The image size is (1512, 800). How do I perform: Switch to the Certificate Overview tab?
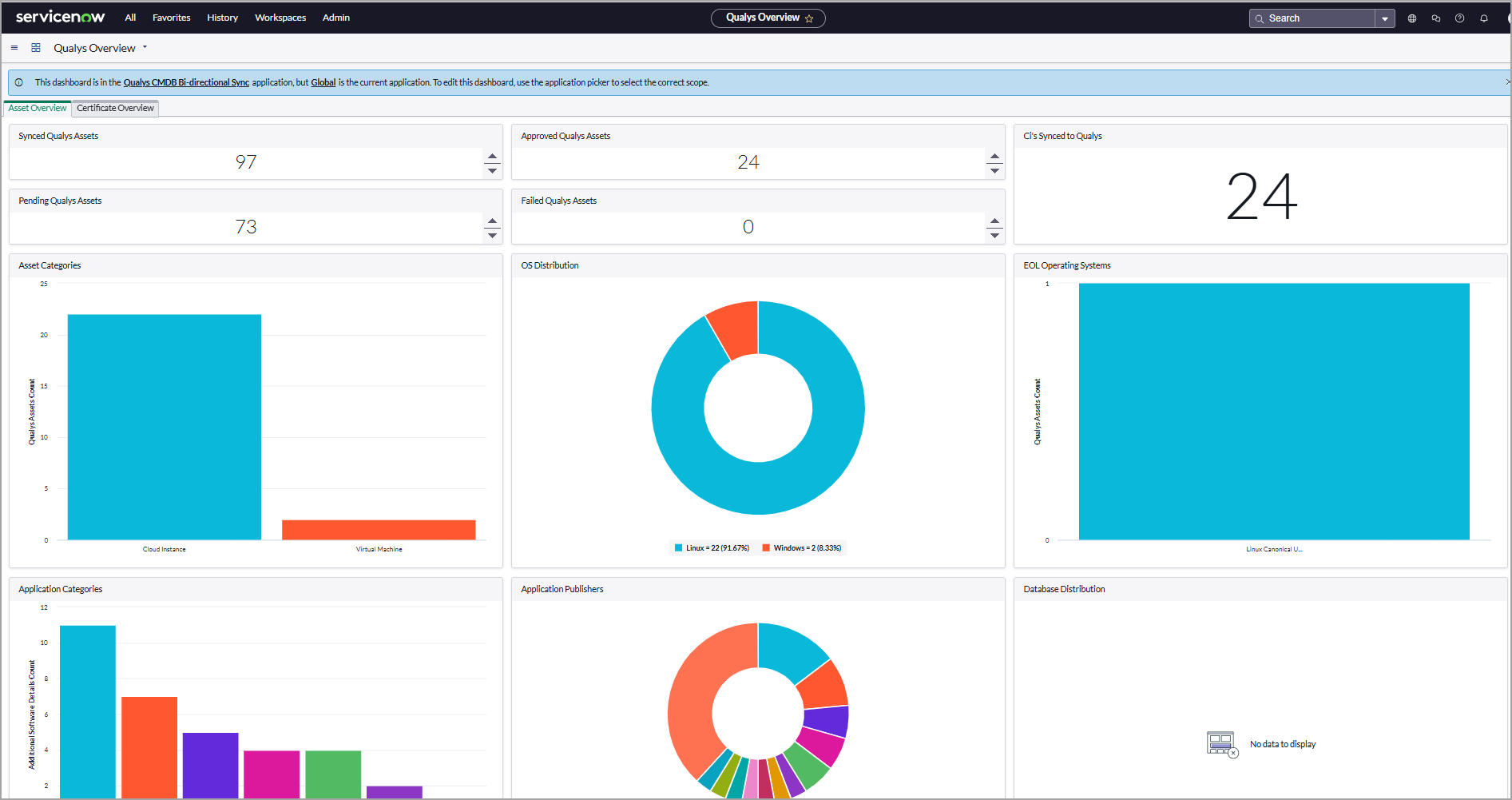pos(115,108)
